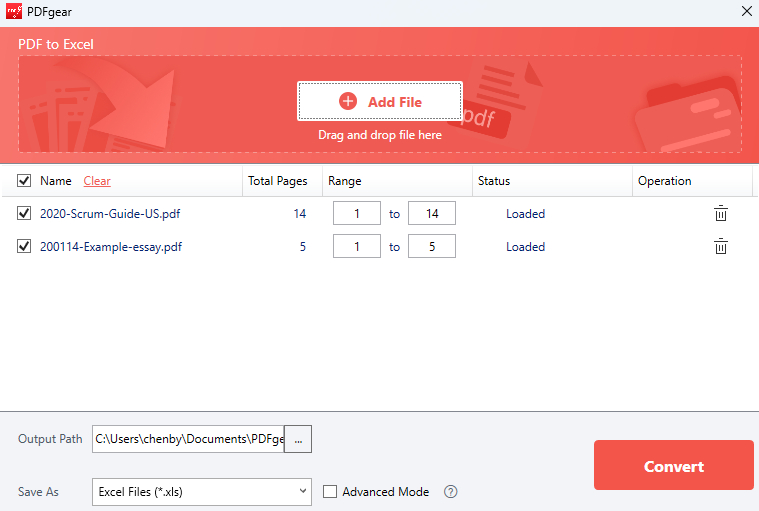Click total pages value 14
The width and height of the screenshot is (759, 511).
pos(300,214)
